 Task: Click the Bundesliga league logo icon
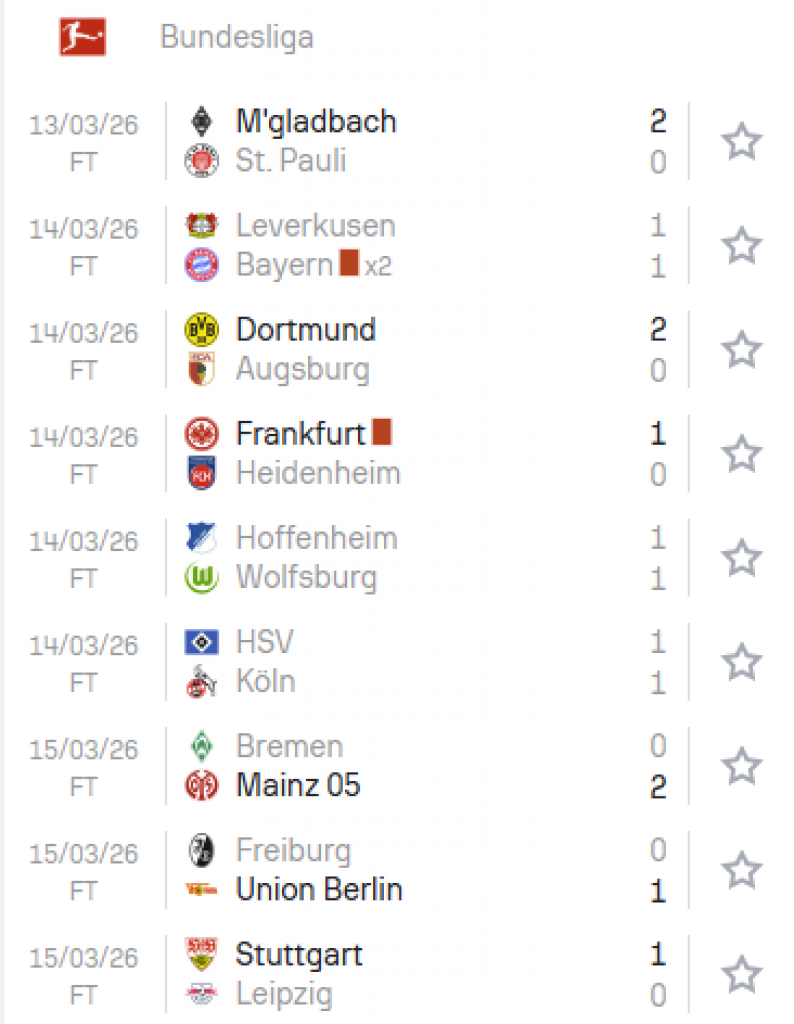82,37
